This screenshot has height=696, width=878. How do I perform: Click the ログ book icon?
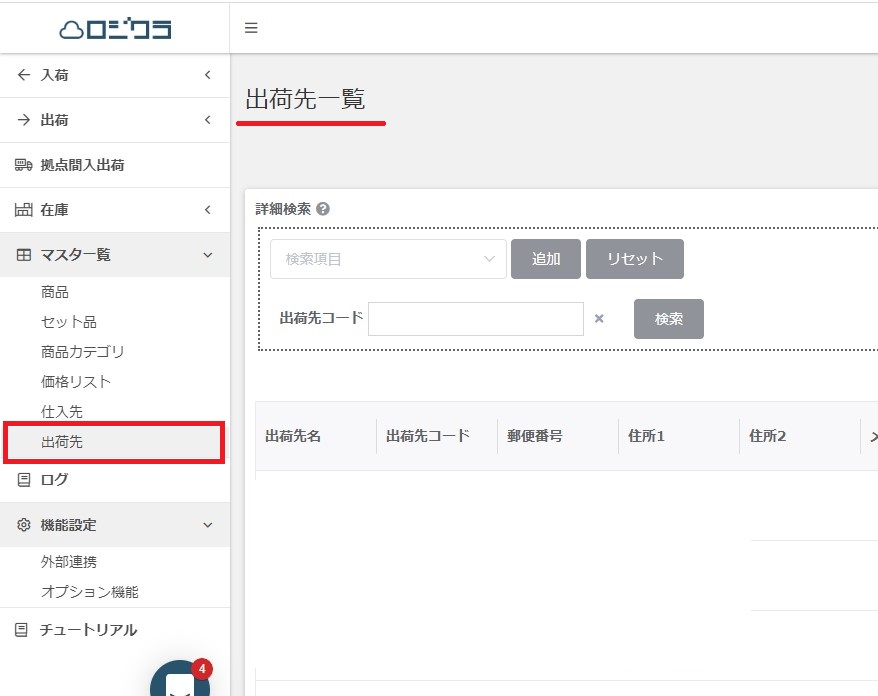tap(24, 480)
